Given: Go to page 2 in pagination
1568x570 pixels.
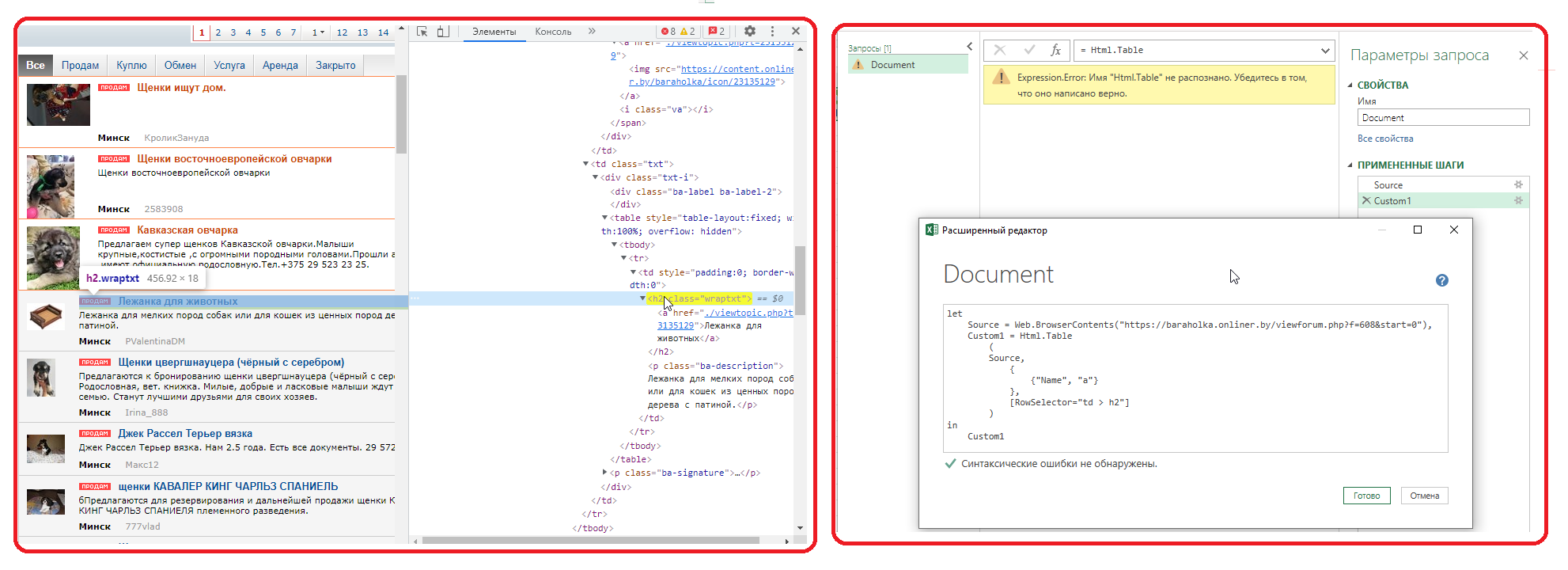Looking at the screenshot, I should tap(218, 32).
